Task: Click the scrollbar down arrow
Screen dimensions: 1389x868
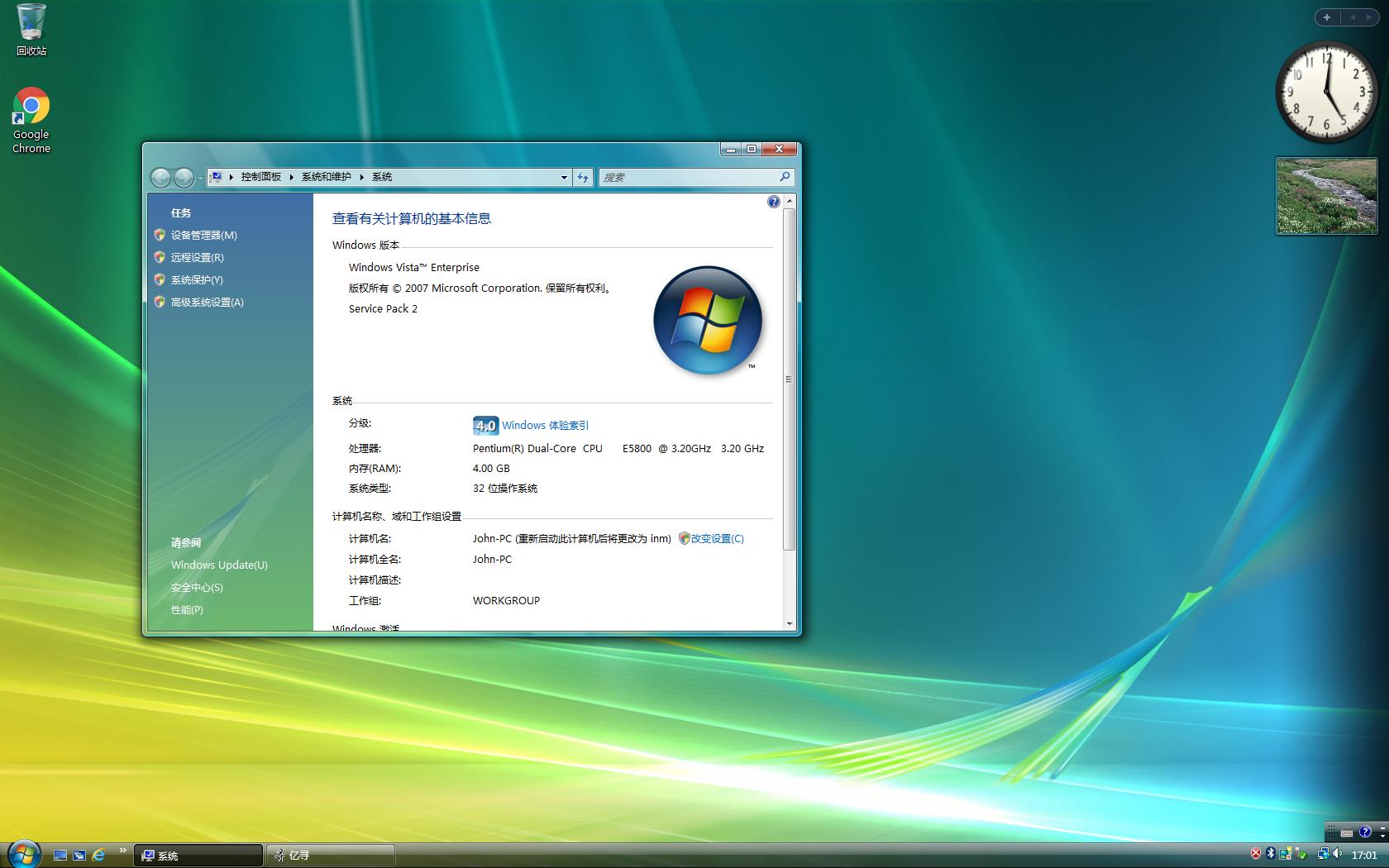Action: point(790,624)
